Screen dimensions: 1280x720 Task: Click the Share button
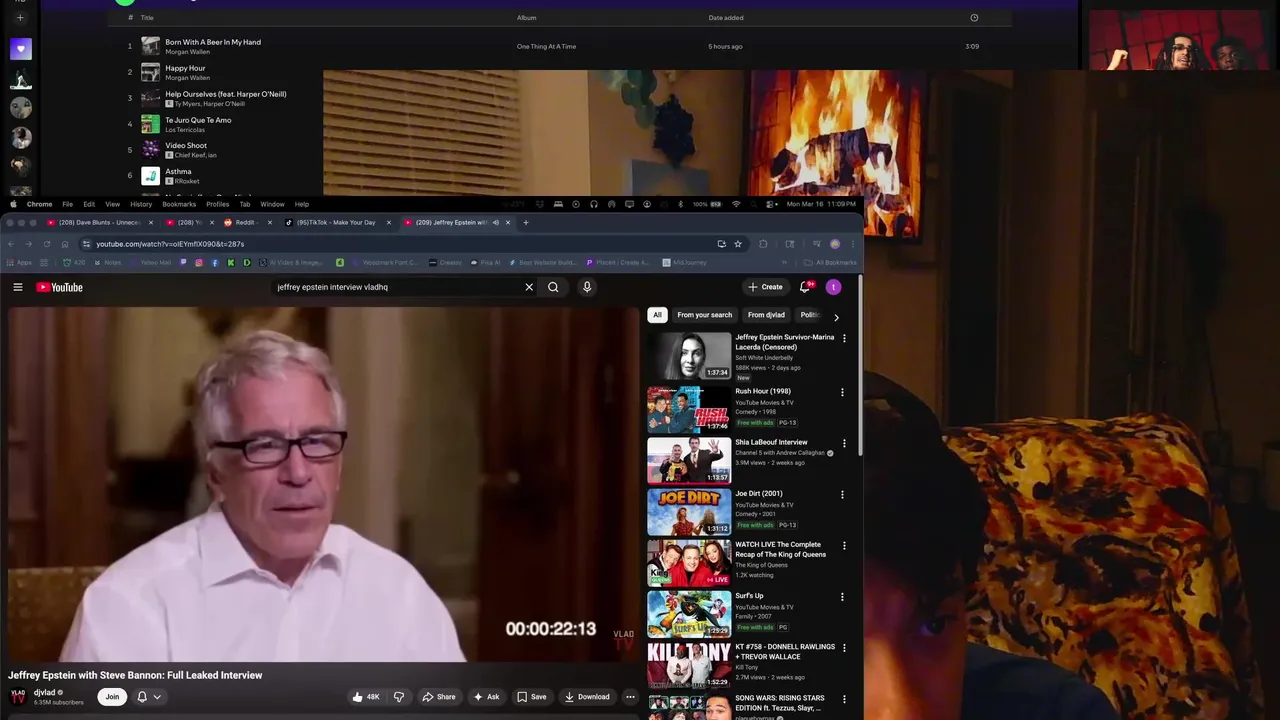(x=439, y=697)
